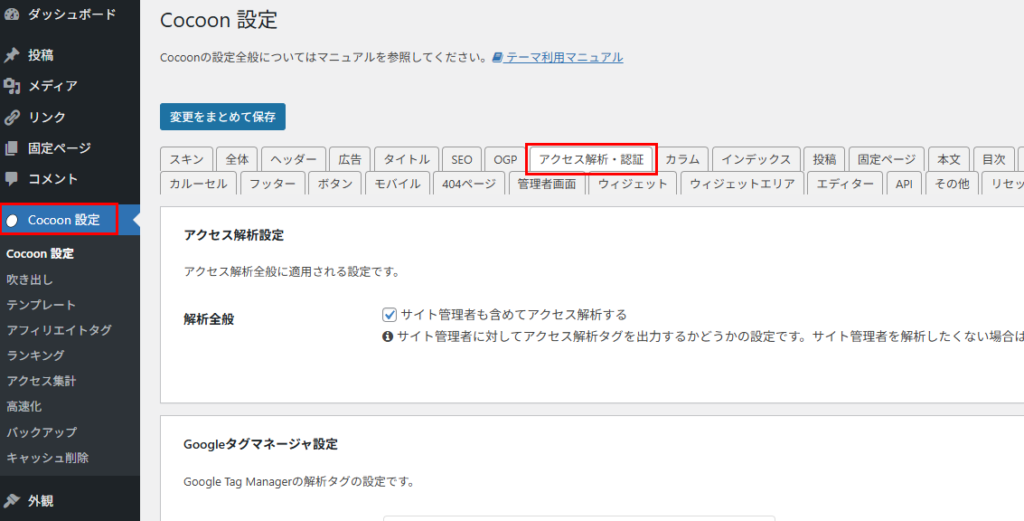Toggle サイト管理者も含めてアクセス解析する checkbox
This screenshot has height=521, width=1024.
click(x=390, y=314)
